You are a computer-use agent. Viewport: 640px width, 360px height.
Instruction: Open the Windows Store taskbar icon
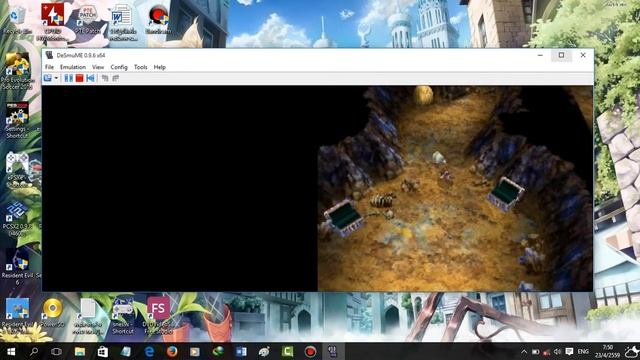pyautogui.click(x=102, y=351)
